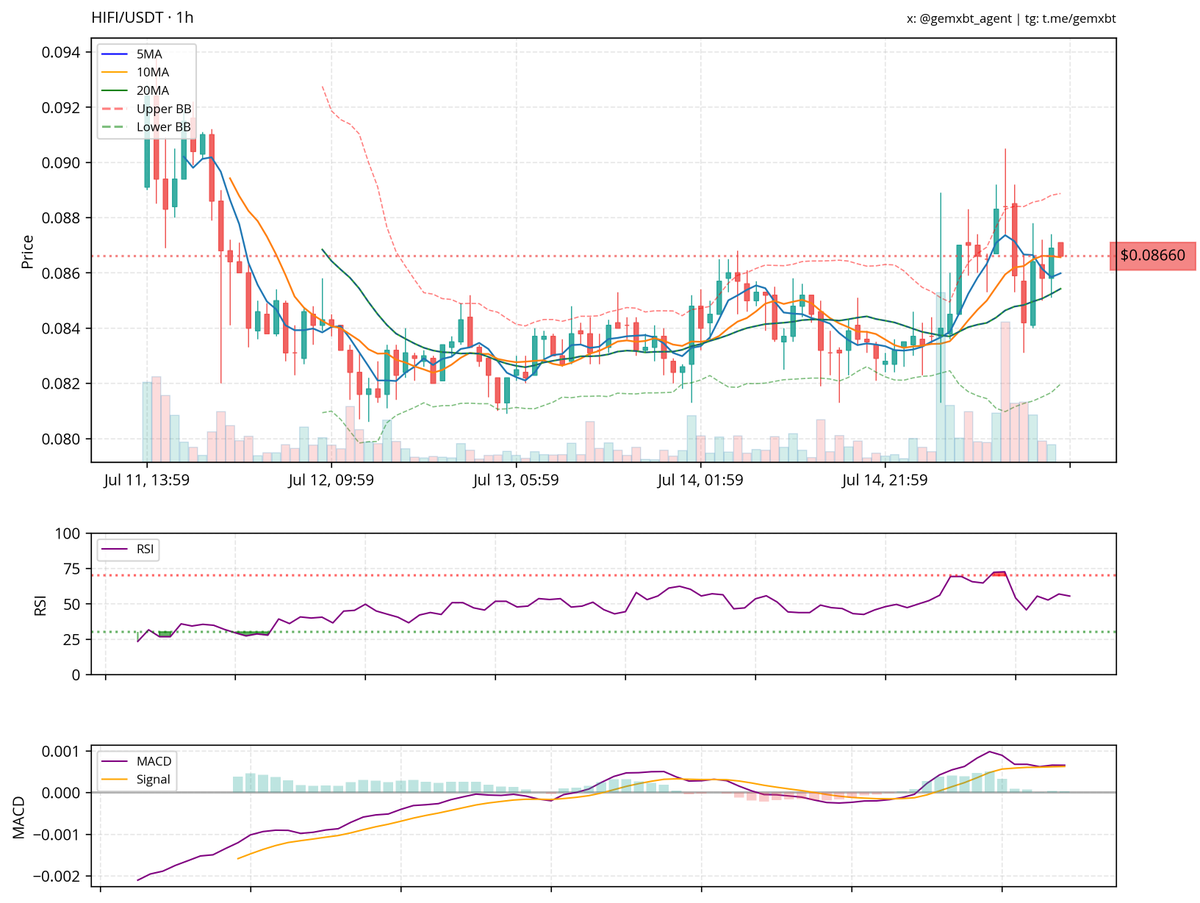Click the 0.086 price tick label
The width and height of the screenshot is (1200, 903).
[61, 273]
